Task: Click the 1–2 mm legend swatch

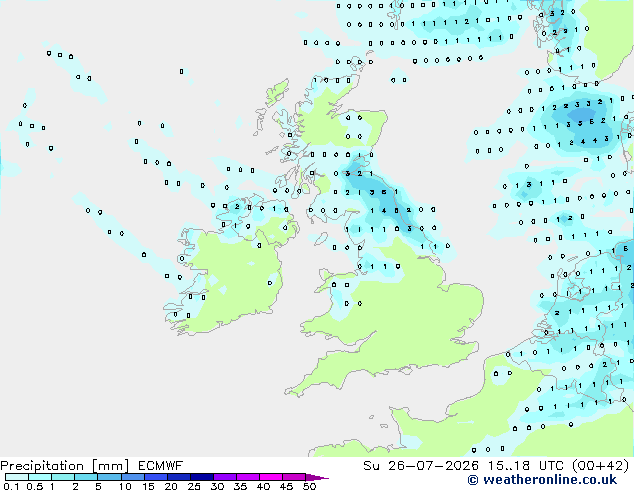Action: (x=63, y=477)
